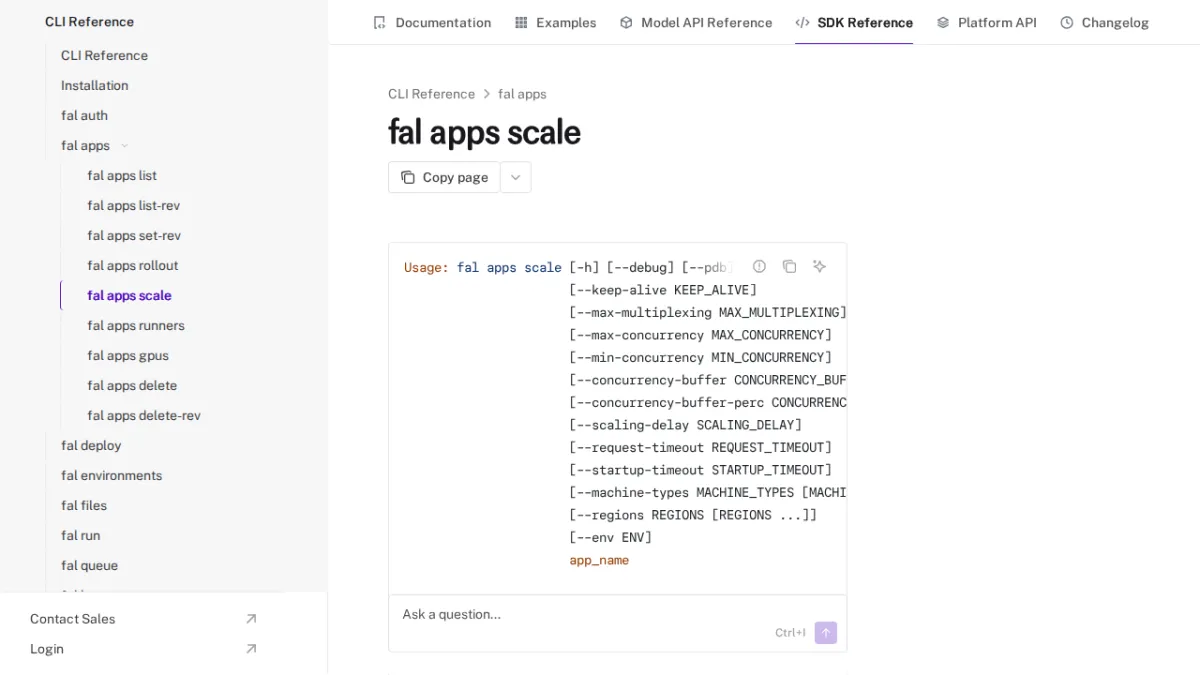Screen dimensions: 1200x675
Task: Open fal files sidebar entry
Action: 84,505
